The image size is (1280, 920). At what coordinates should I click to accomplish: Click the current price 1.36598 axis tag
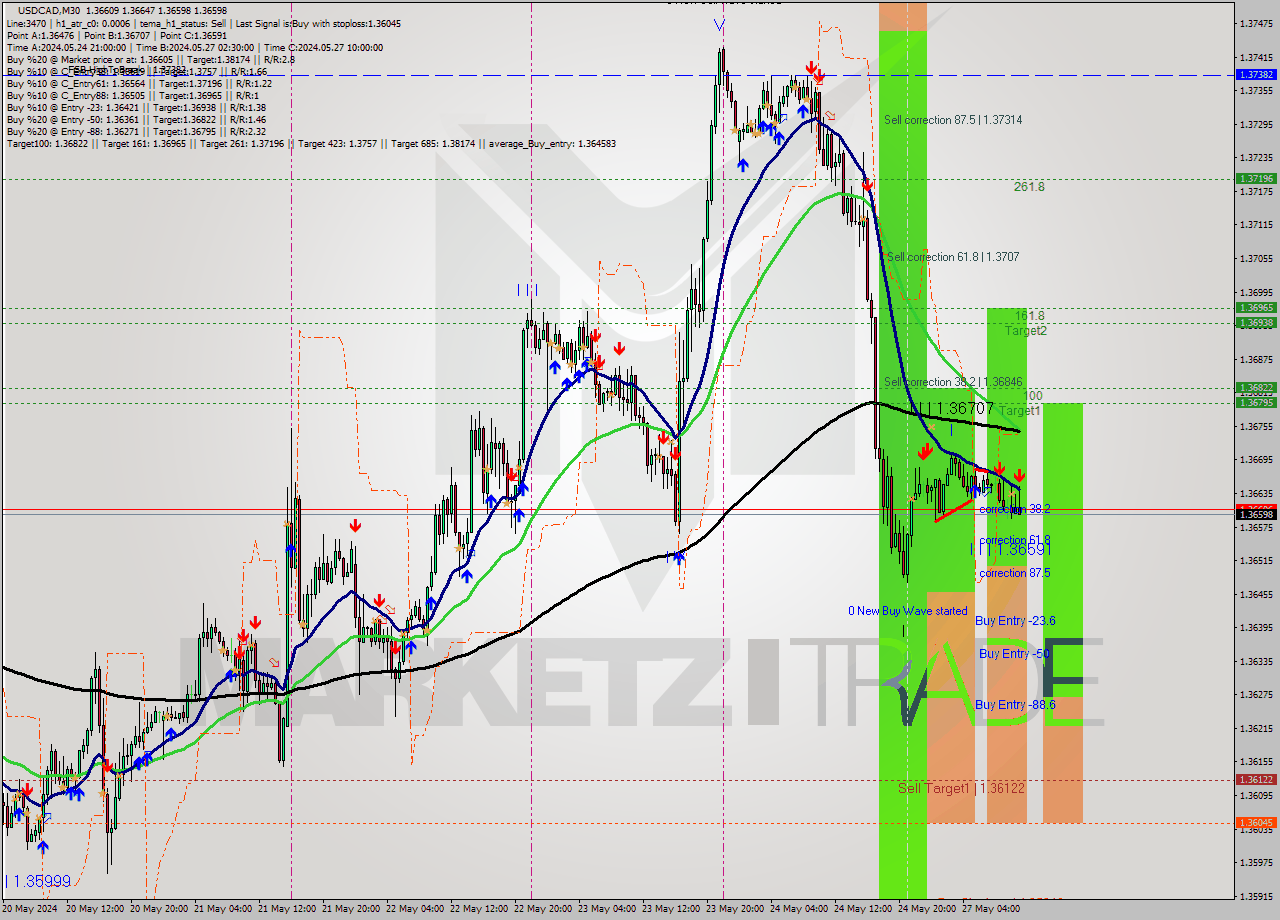click(1256, 514)
